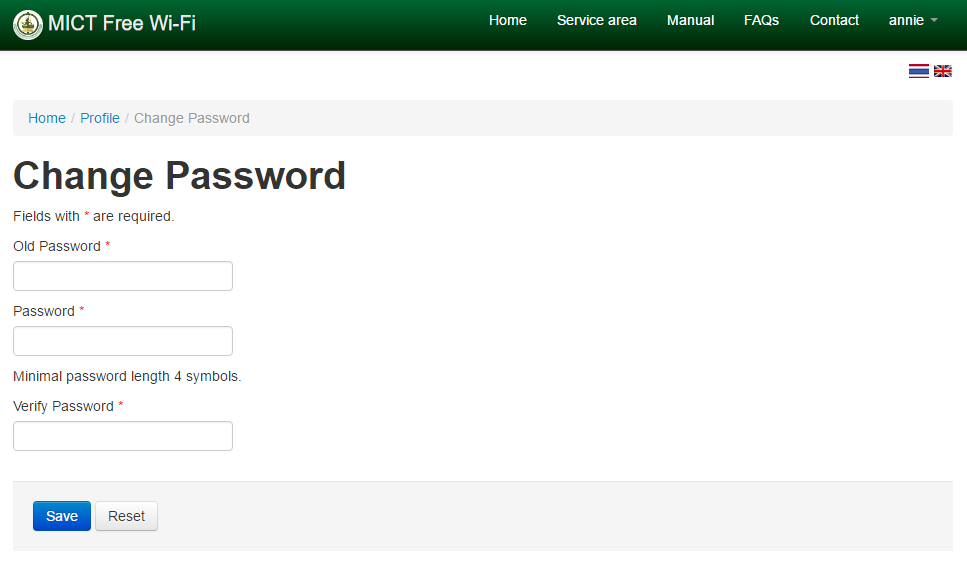
Task: Open FAQs from the top navigation
Action: tap(761, 20)
